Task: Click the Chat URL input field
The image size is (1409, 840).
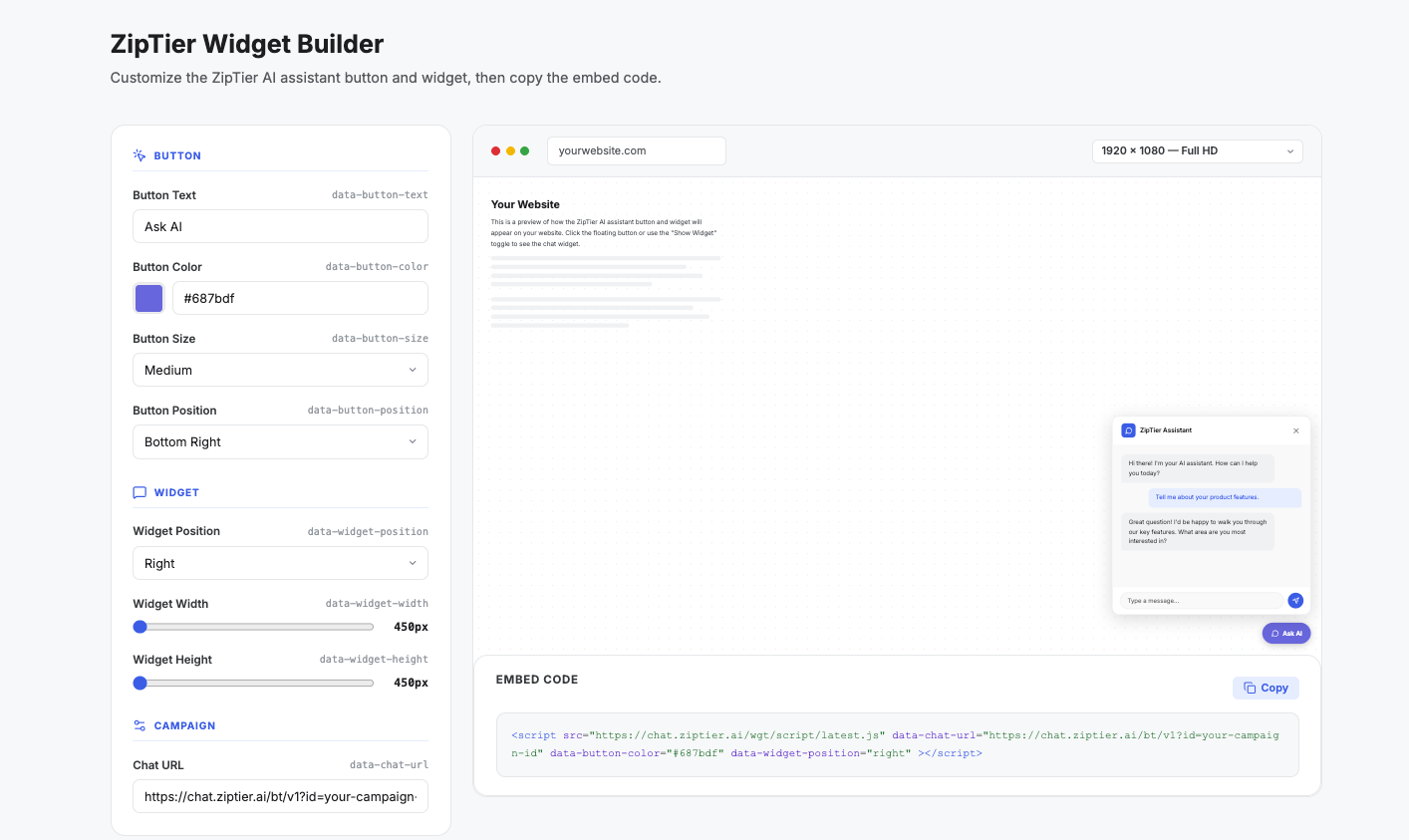Action: tap(280, 796)
